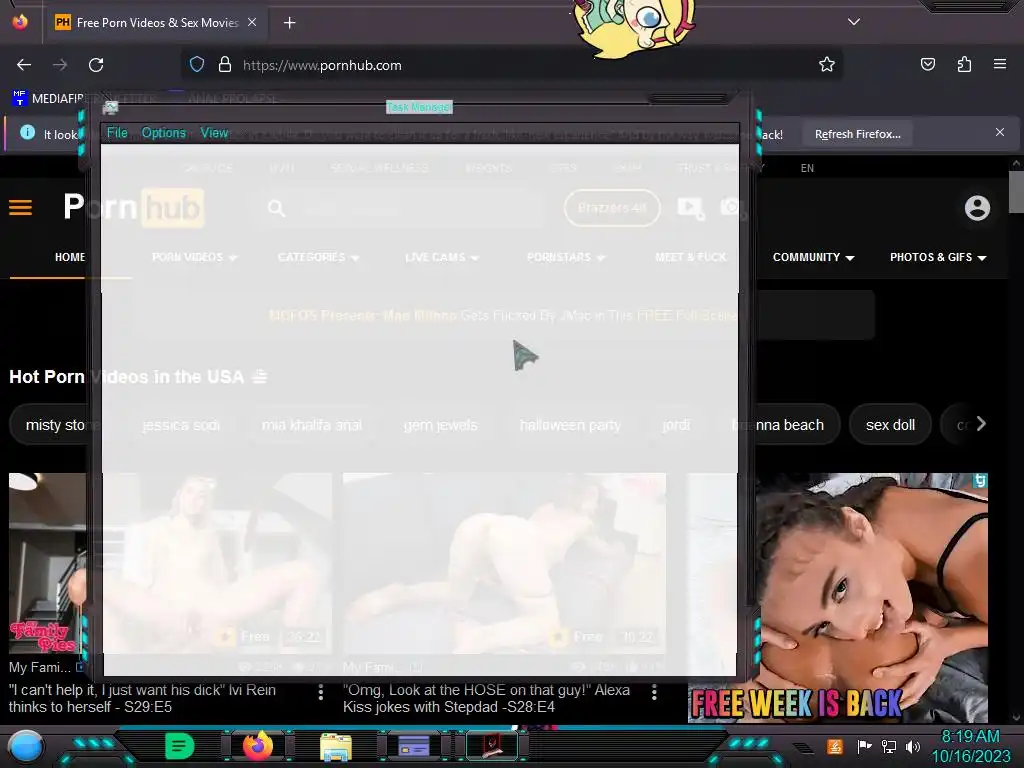Viewport: 1024px width, 768px height.
Task: Switch to the Task Manager taskbar button
Action: (492, 746)
